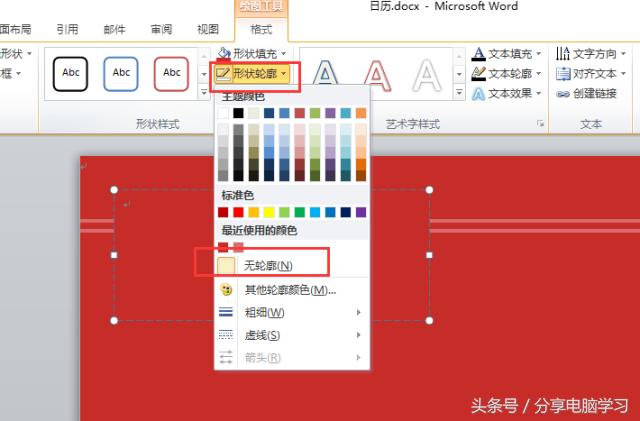Screen dimensions: 640x421
Task: Pick the green theme color swatch in top row
Action: [x=315, y=113]
